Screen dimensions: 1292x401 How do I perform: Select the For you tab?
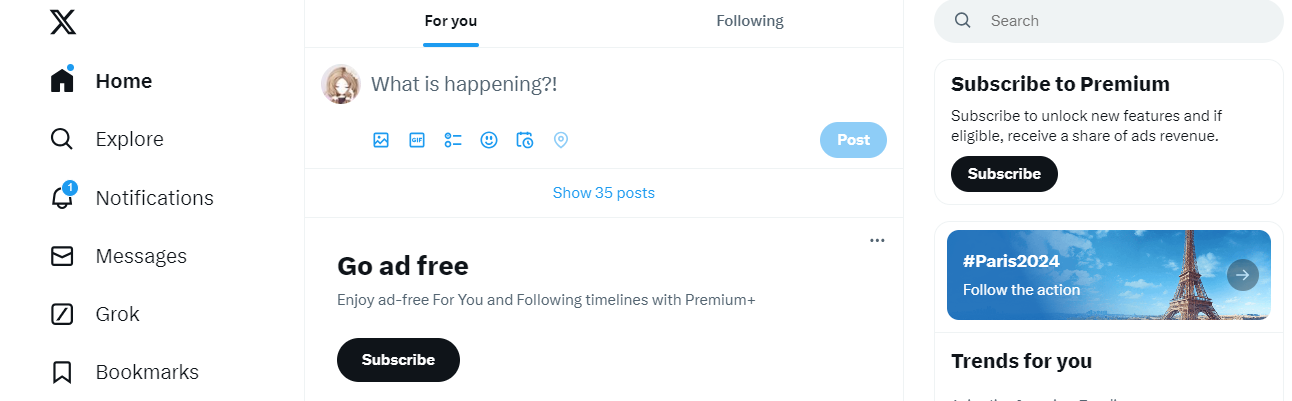pyautogui.click(x=451, y=21)
